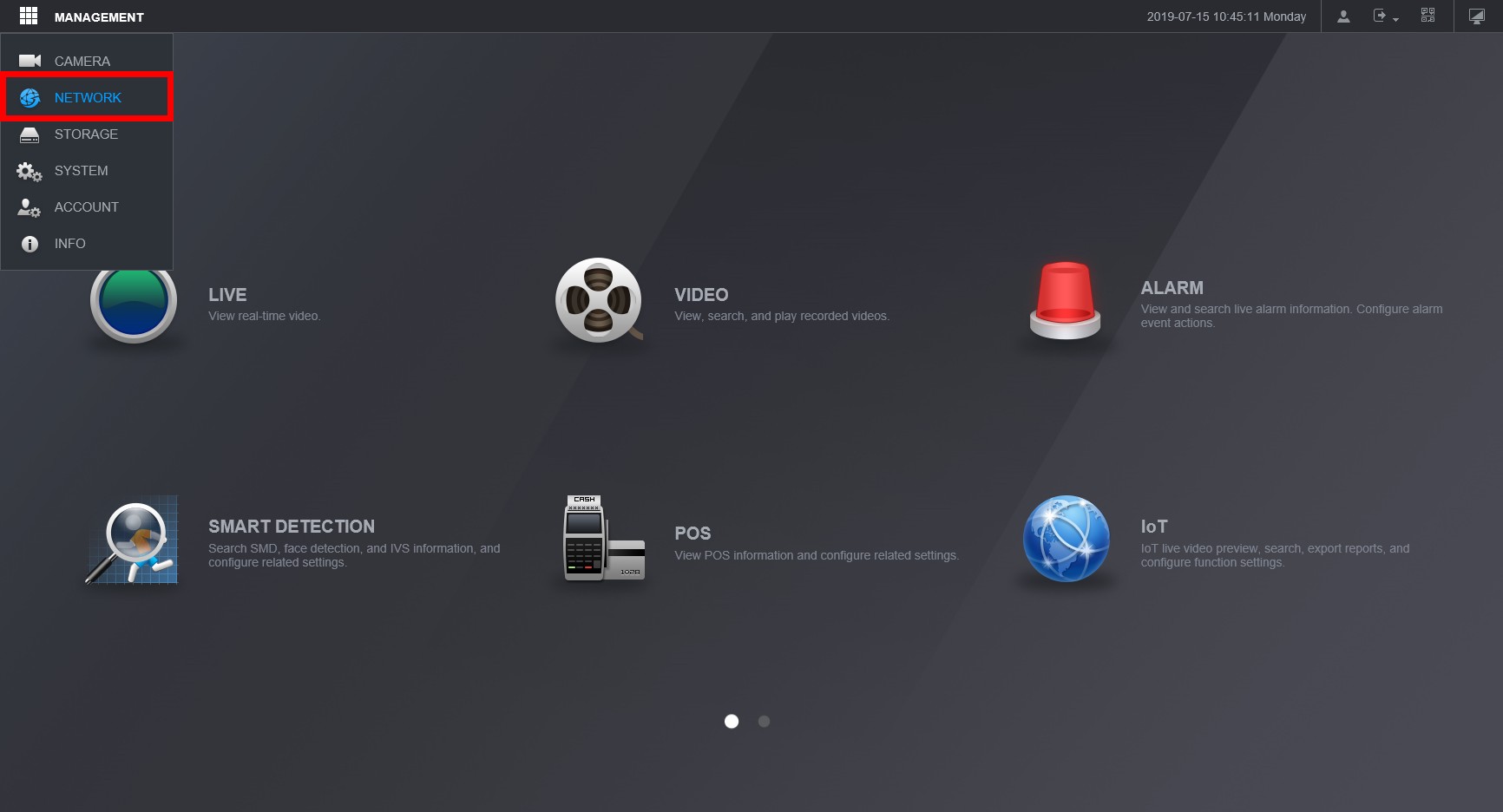1503x812 pixels.
Task: Click the Account user-gear icon
Action: click(x=29, y=207)
